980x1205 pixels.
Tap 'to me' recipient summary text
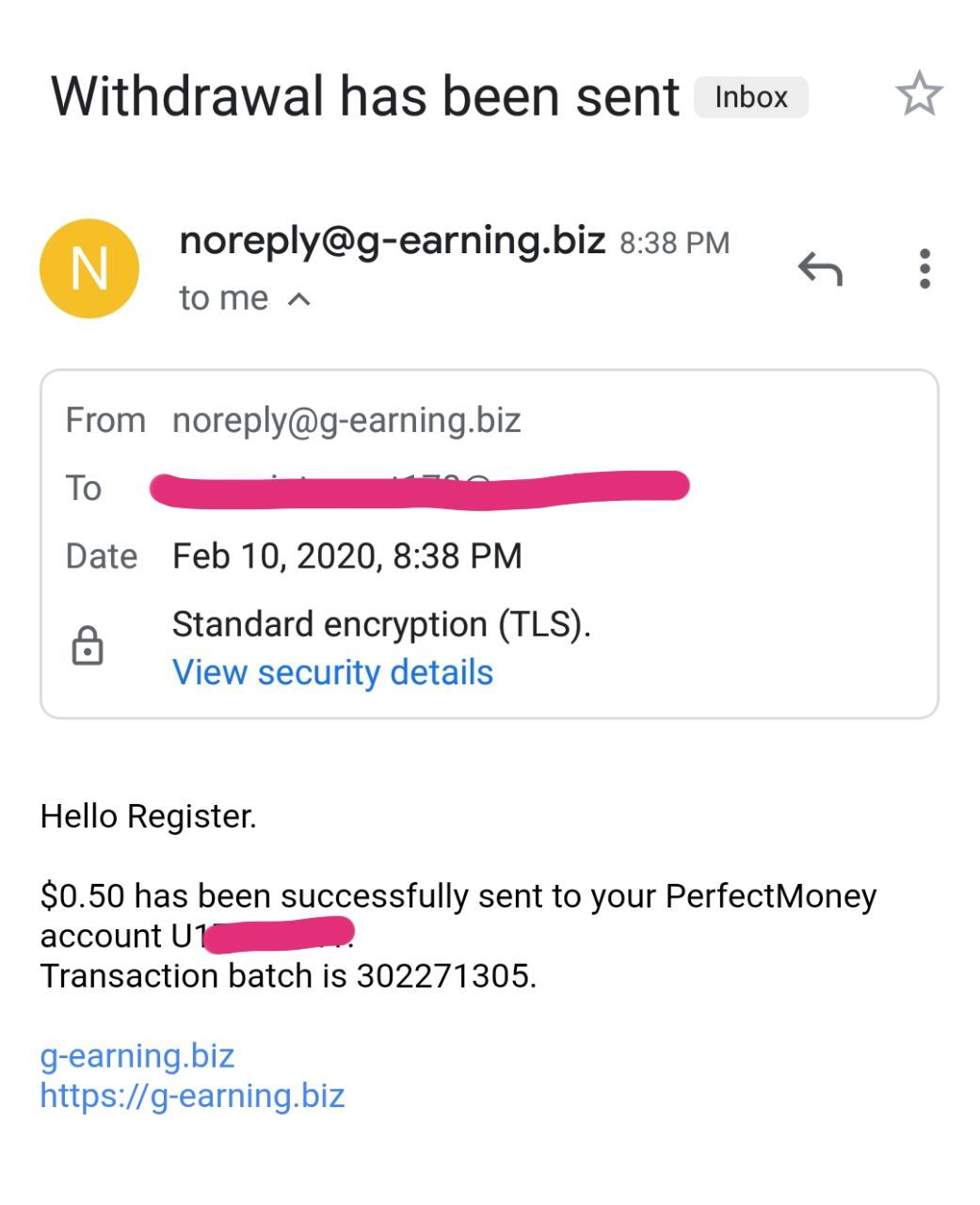point(223,298)
